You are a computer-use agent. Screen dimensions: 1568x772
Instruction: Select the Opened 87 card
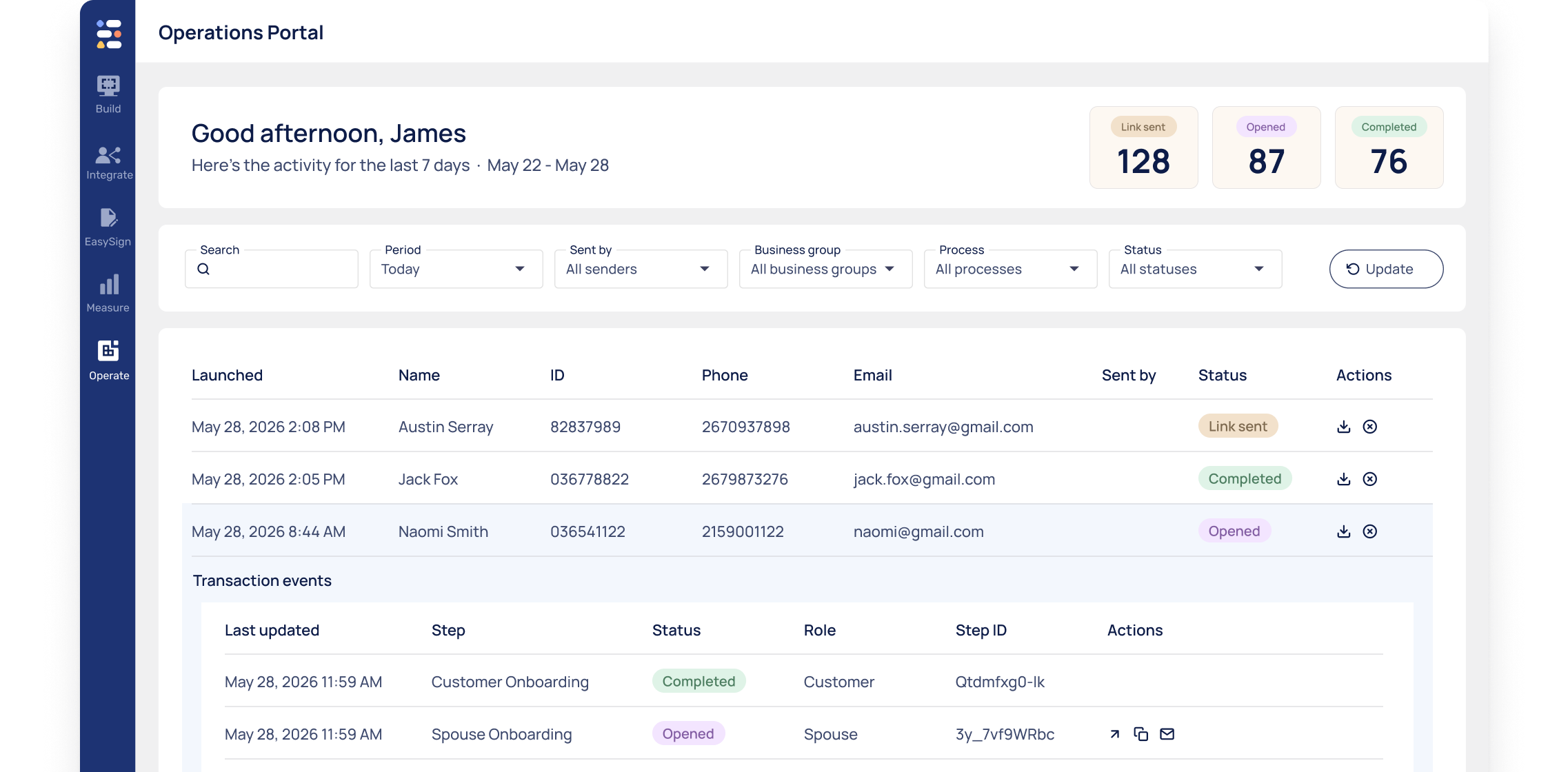1267,148
